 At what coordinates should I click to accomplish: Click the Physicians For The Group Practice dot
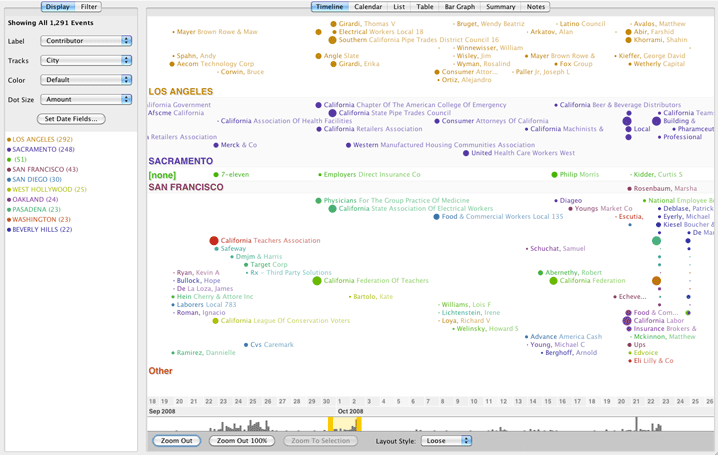[x=318, y=200]
